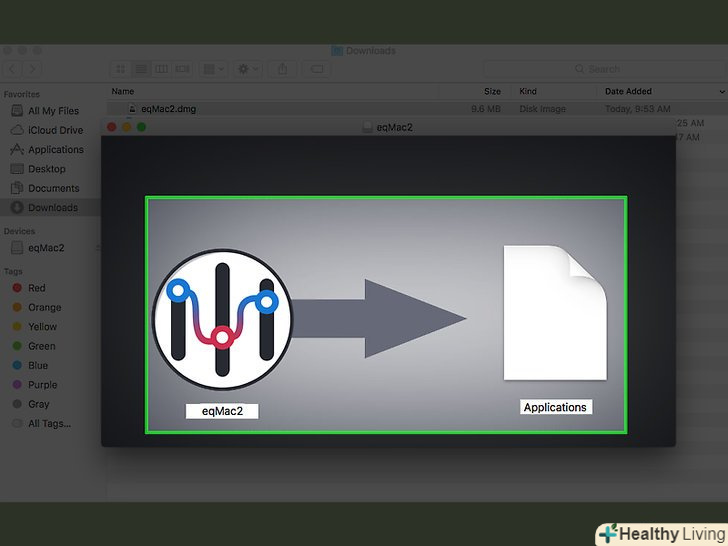Go back in the Finder Downloads window
728x546 pixels.
(x=12, y=69)
